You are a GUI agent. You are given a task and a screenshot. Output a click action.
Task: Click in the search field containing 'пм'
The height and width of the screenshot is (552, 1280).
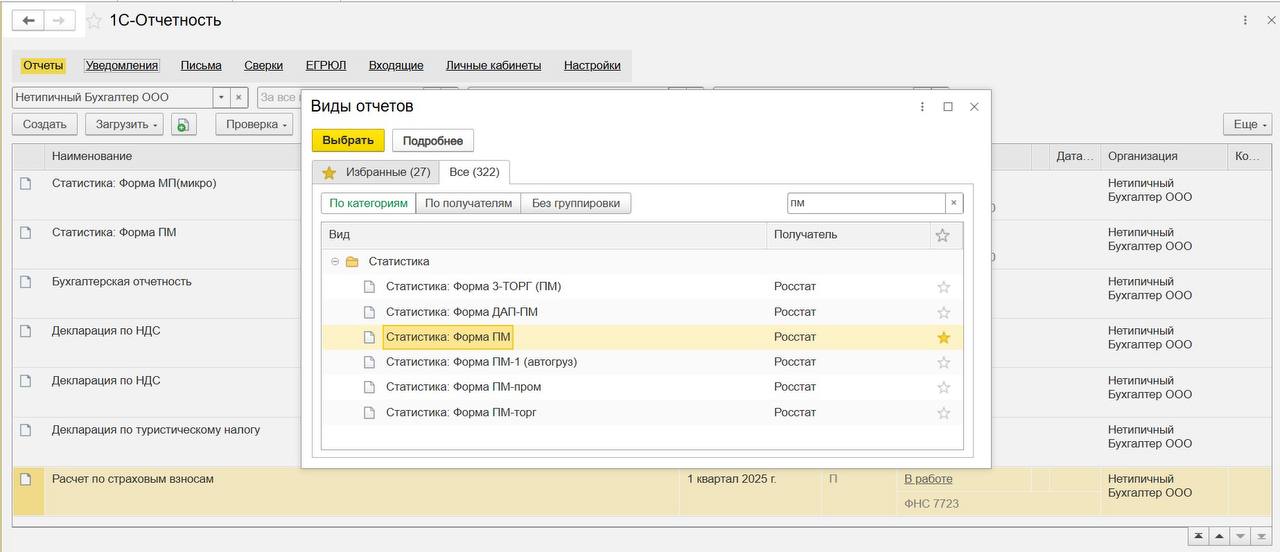click(866, 203)
